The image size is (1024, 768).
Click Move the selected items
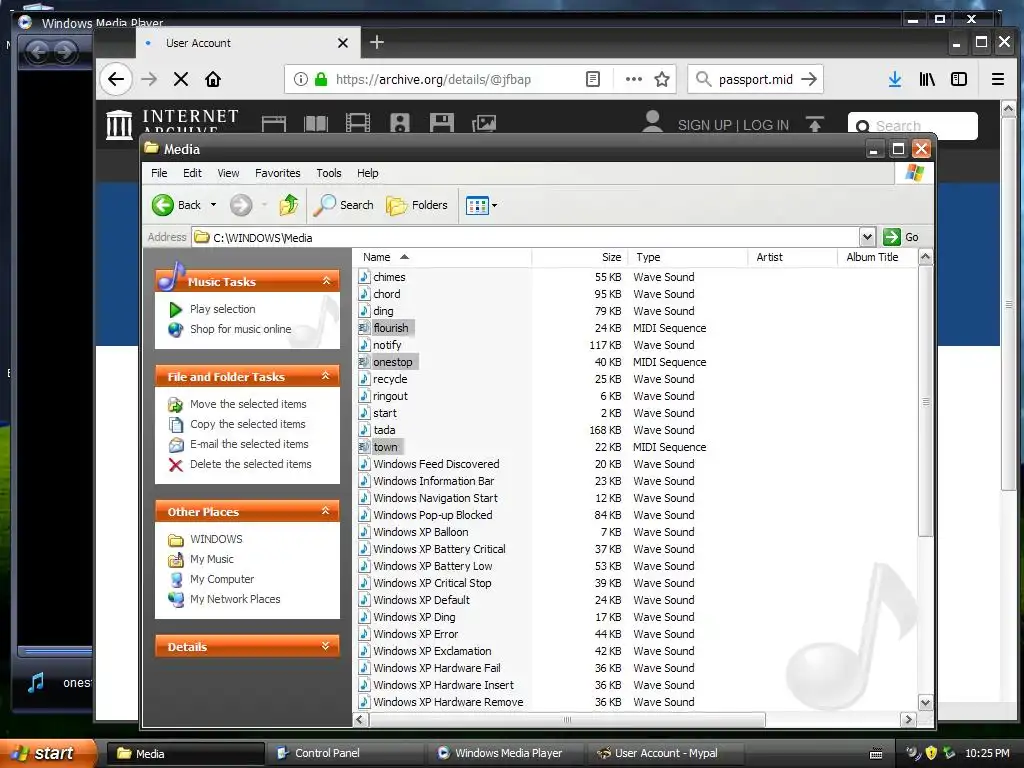248,404
